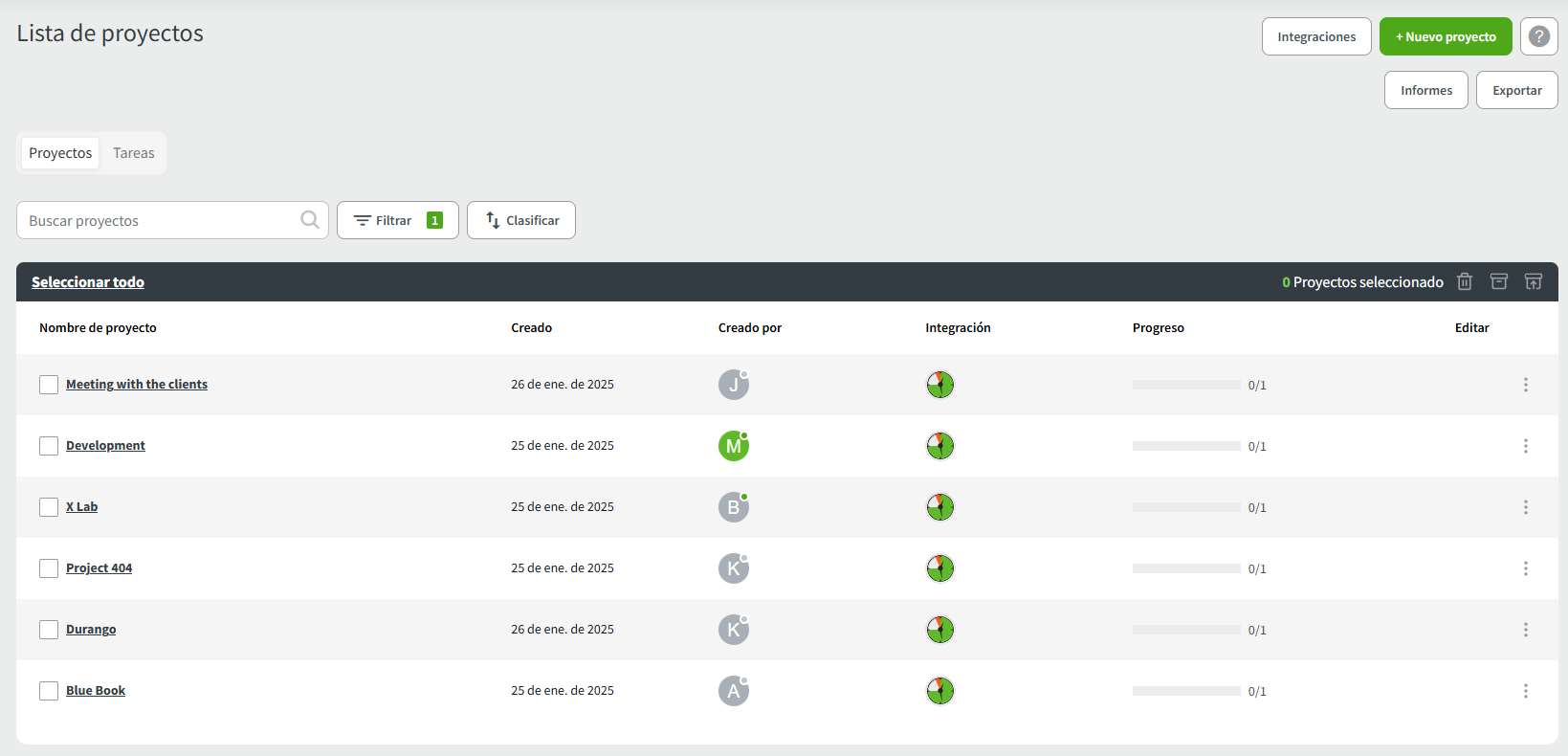
Task: Open the Filtrar filter dropdown
Action: click(397, 220)
